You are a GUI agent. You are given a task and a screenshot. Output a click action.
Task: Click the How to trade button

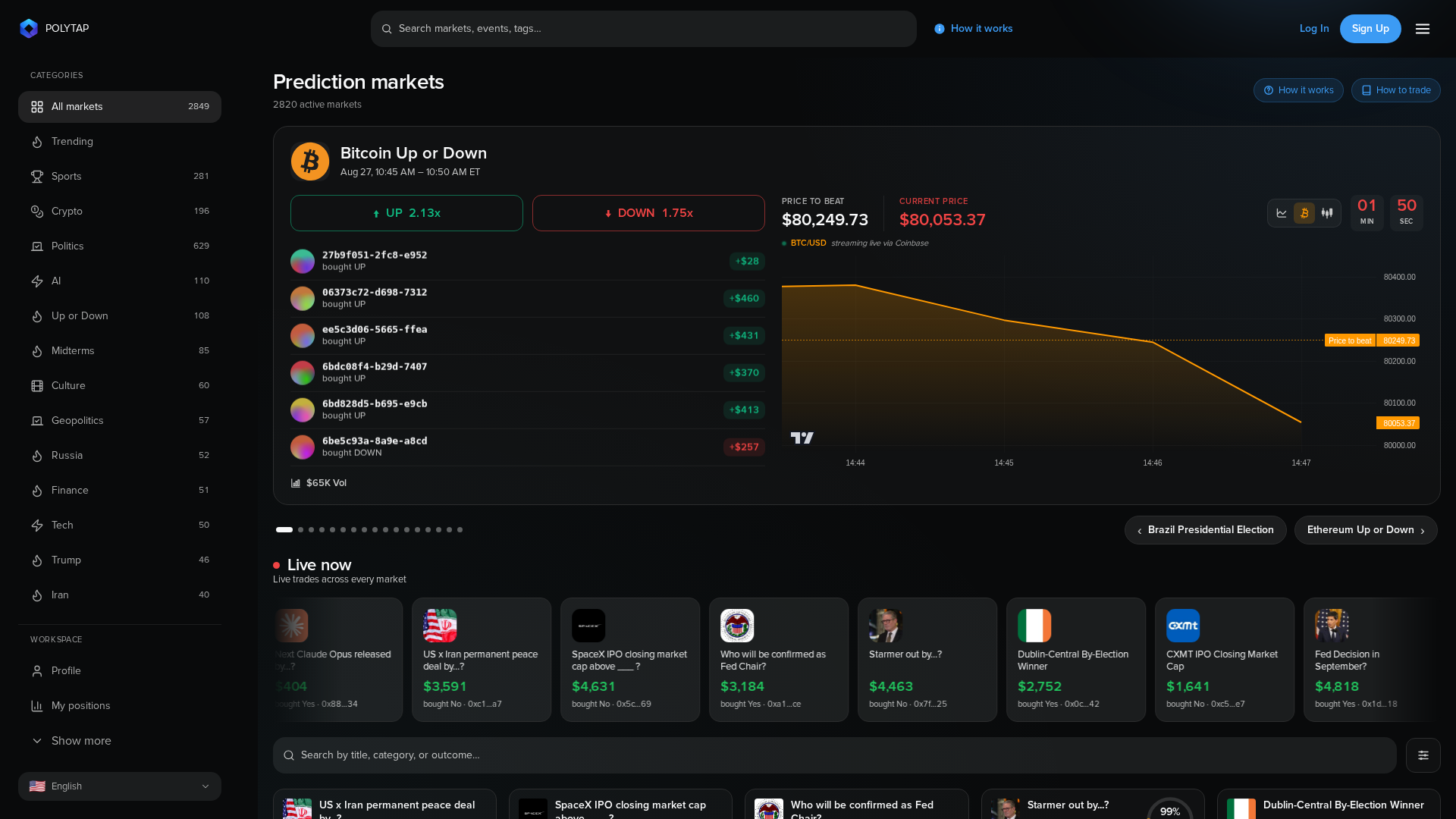tap(1396, 90)
